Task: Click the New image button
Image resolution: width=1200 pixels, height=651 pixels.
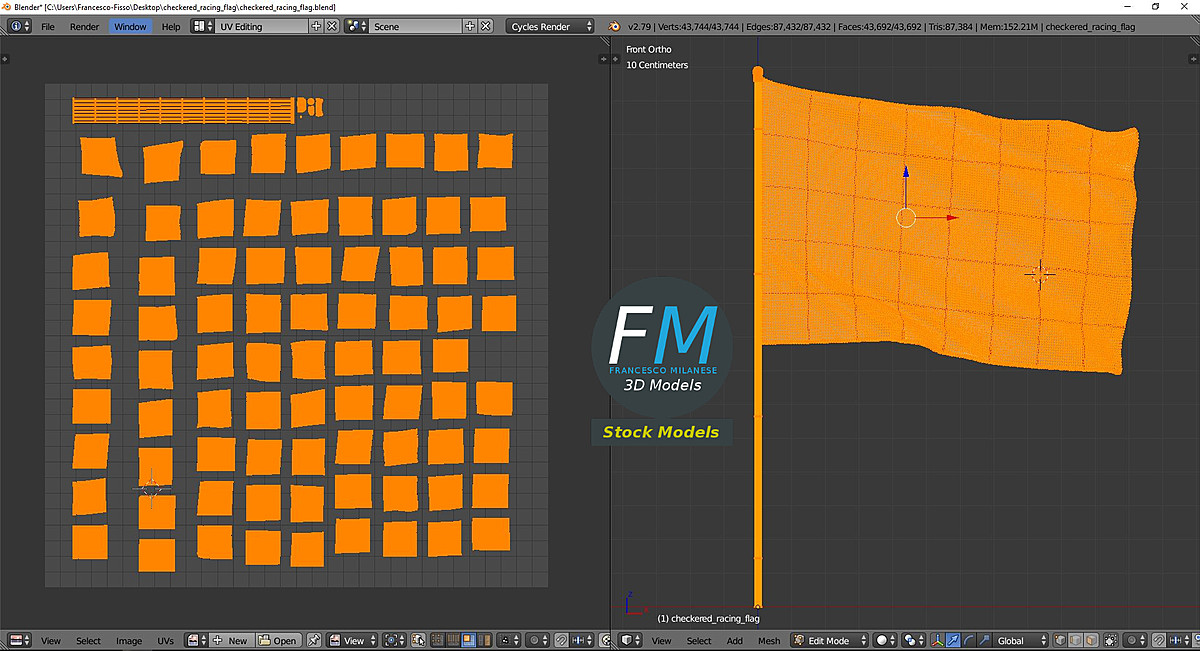Action: click(230, 640)
